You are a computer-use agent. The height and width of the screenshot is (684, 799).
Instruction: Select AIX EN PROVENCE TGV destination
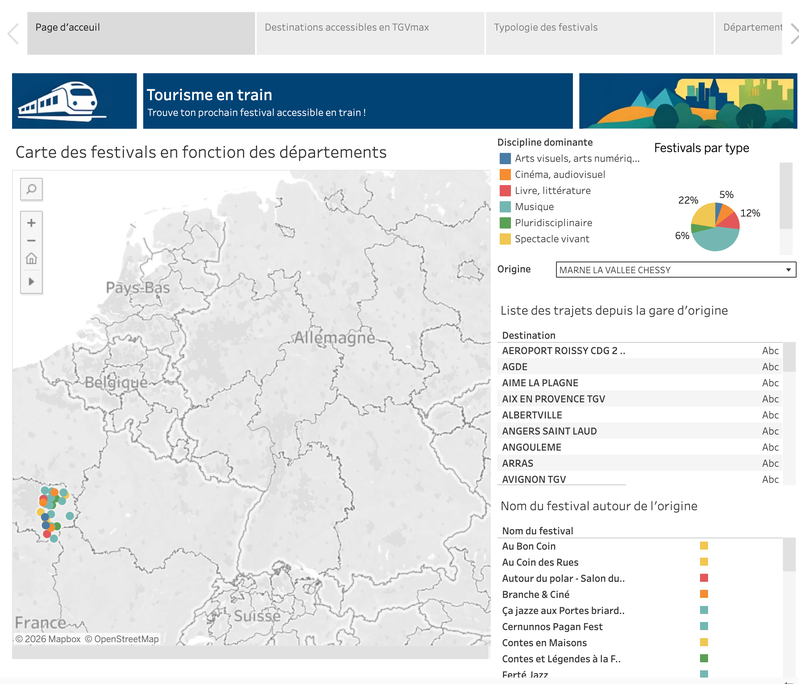pyautogui.click(x=553, y=399)
